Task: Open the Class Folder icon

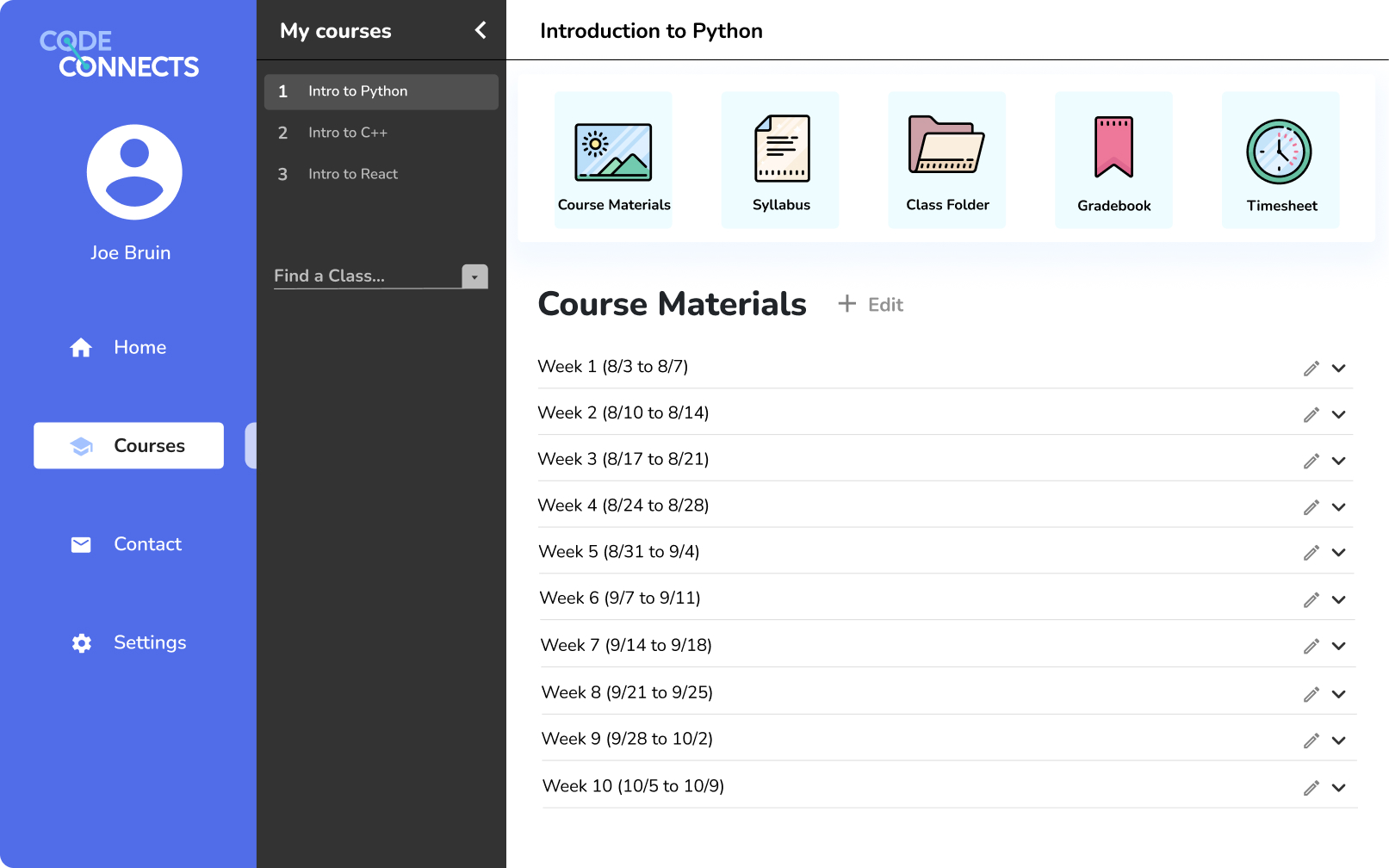Action: (x=946, y=145)
